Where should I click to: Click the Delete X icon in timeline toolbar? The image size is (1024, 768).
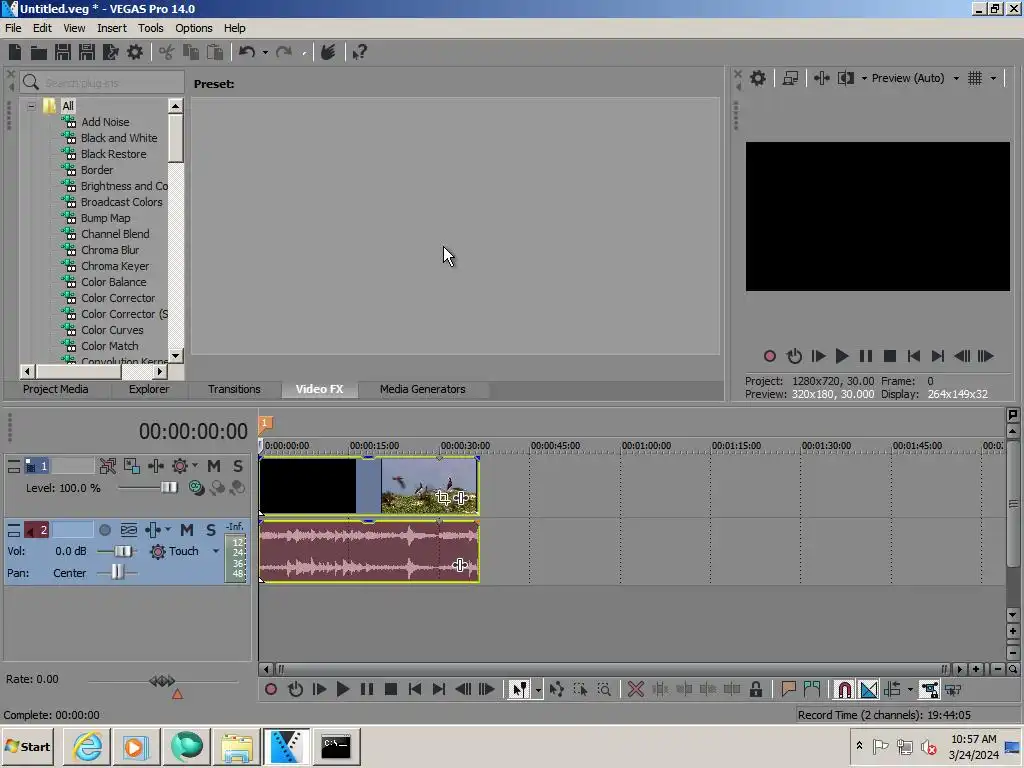(x=635, y=689)
